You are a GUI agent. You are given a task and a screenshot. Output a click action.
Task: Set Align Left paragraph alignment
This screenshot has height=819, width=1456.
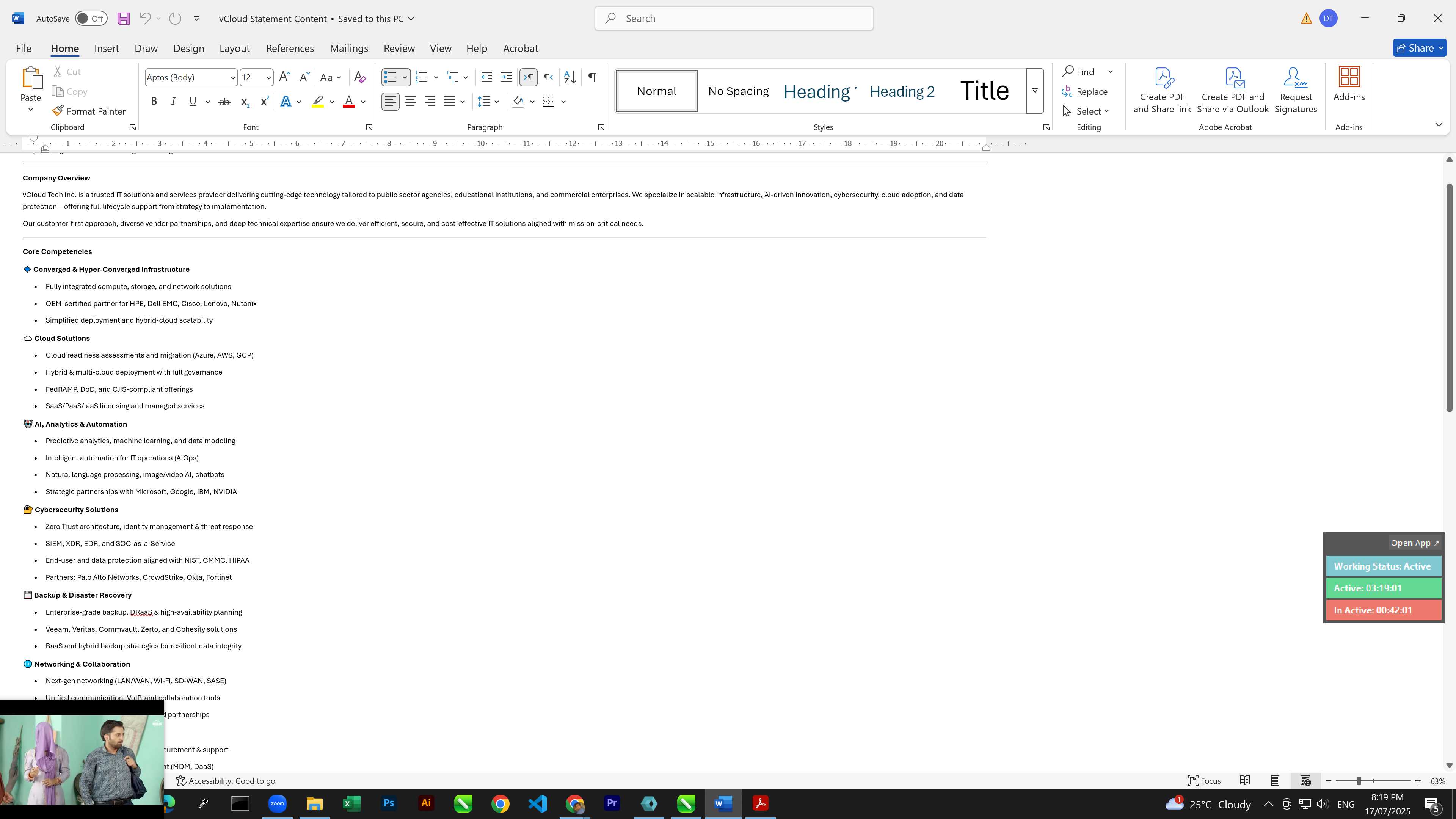[390, 102]
